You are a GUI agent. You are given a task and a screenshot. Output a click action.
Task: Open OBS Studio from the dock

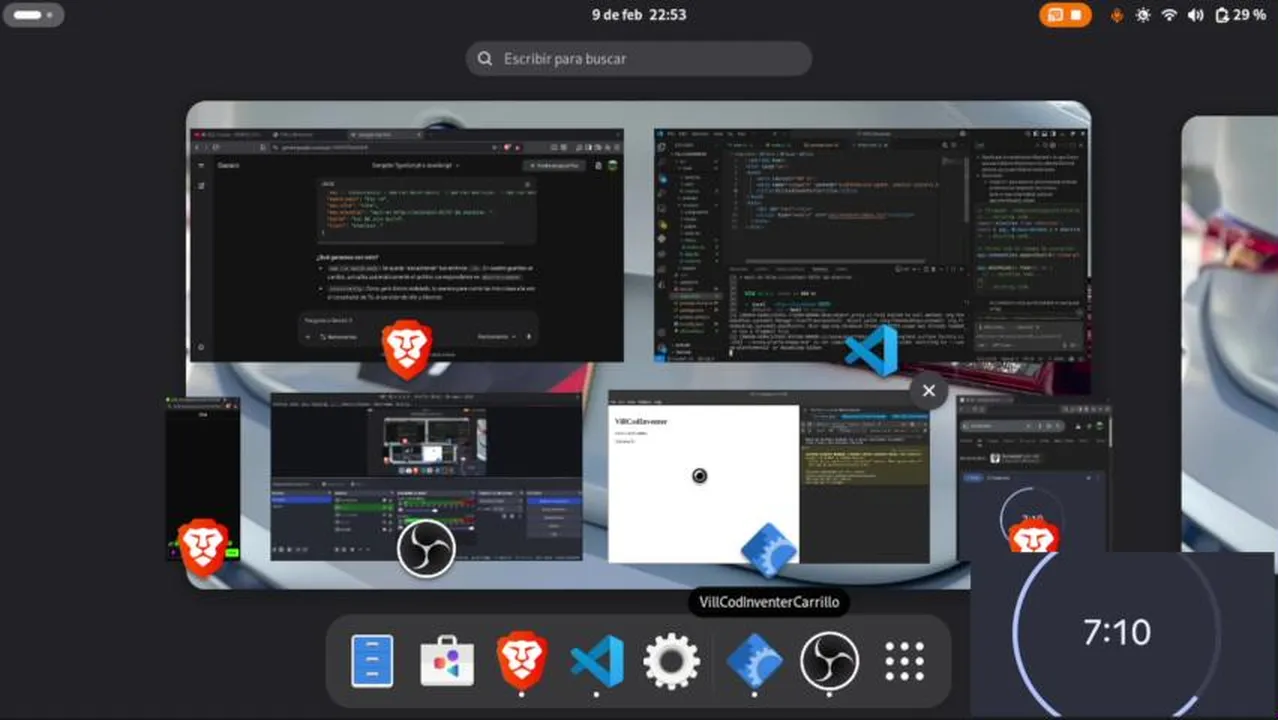829,661
